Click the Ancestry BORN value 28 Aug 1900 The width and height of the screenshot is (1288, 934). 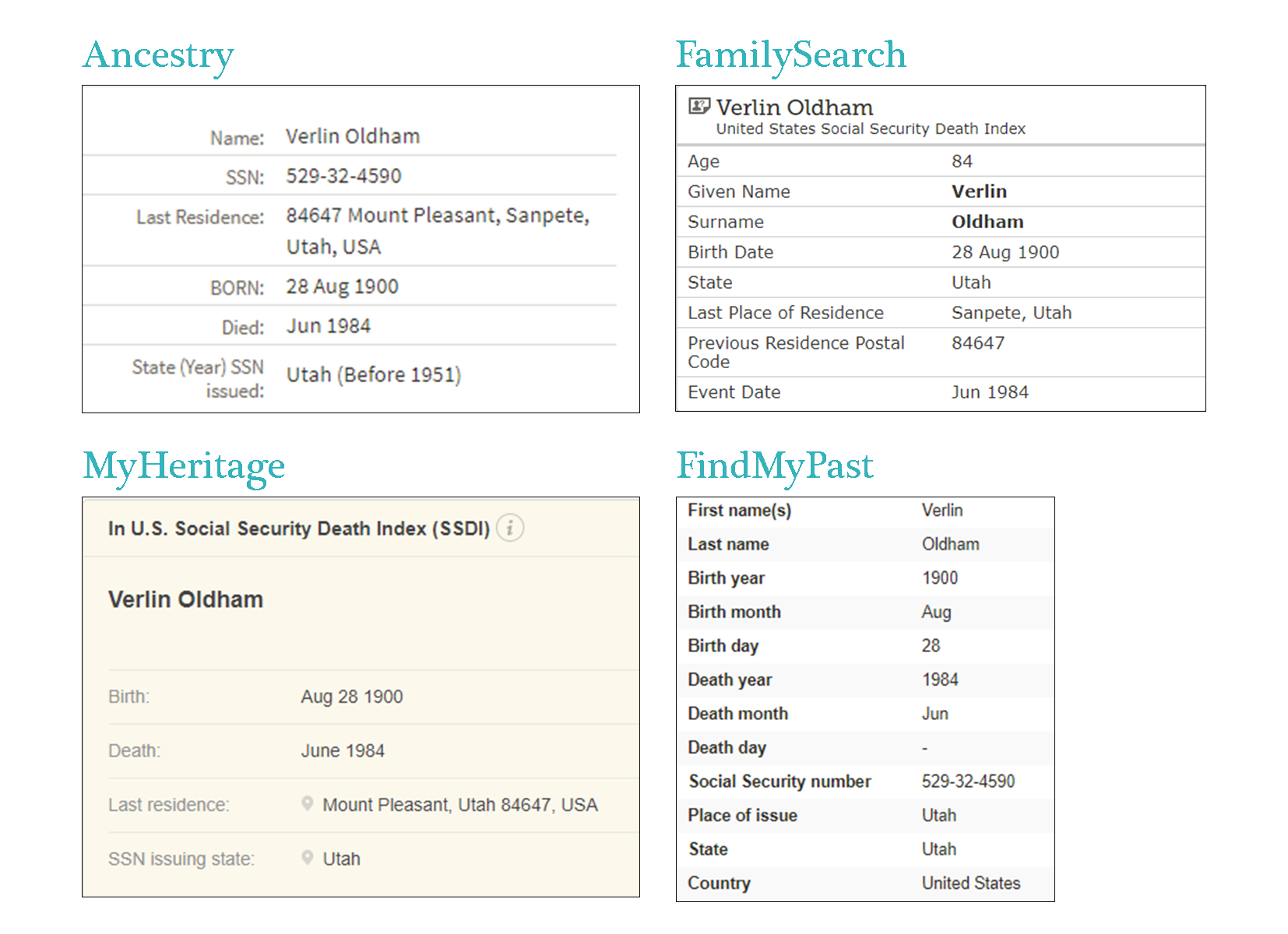coord(342,286)
